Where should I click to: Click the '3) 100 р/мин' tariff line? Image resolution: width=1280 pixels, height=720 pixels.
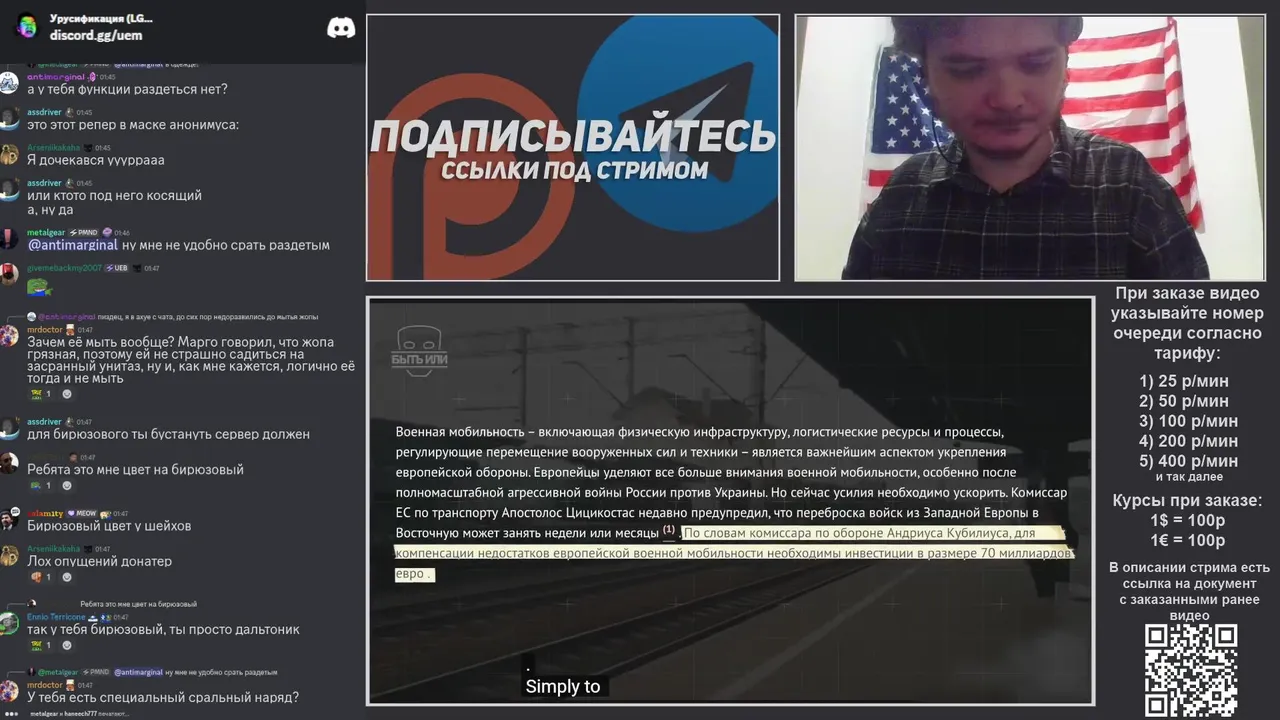[x=1188, y=421]
